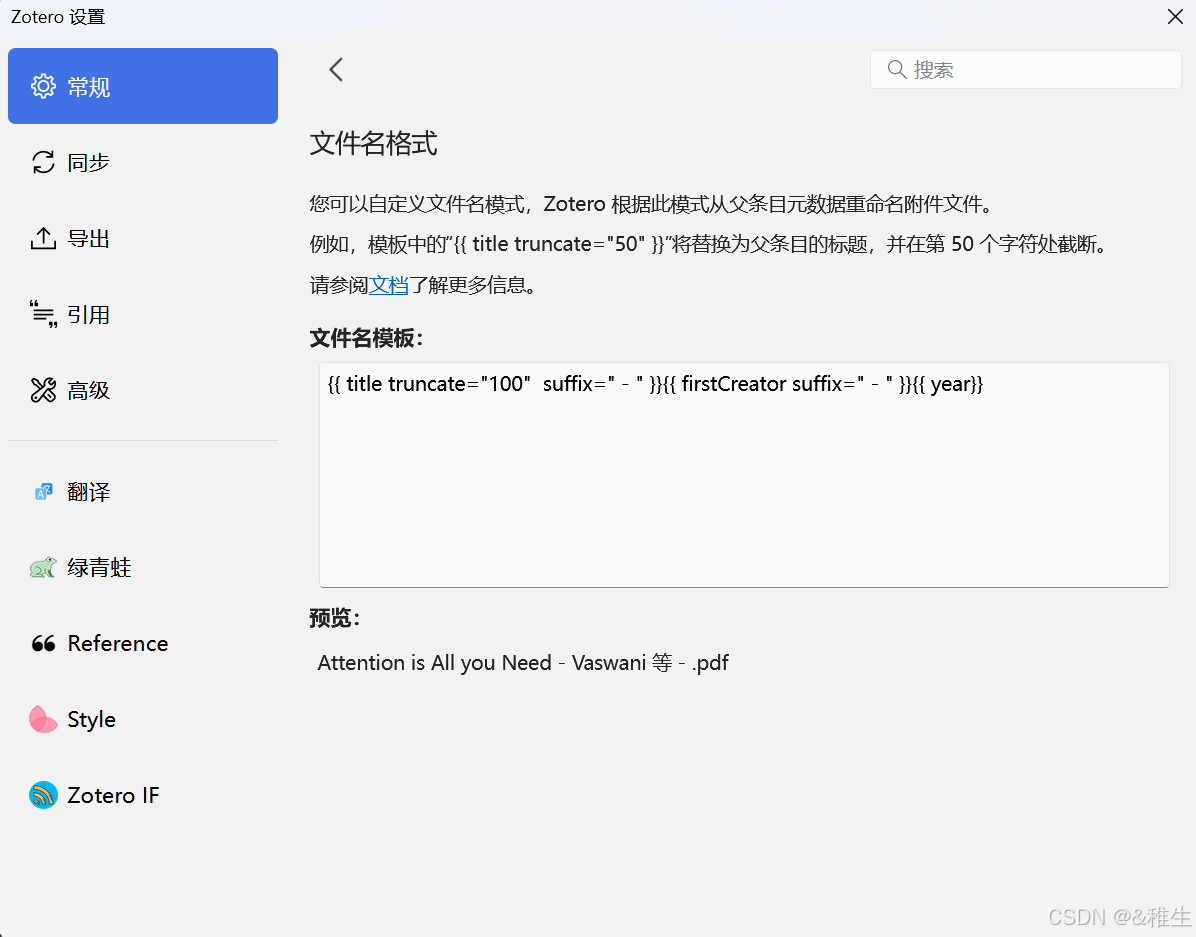Click inside the 文件名模板 text area
The image size is (1196, 937).
[x=744, y=475]
